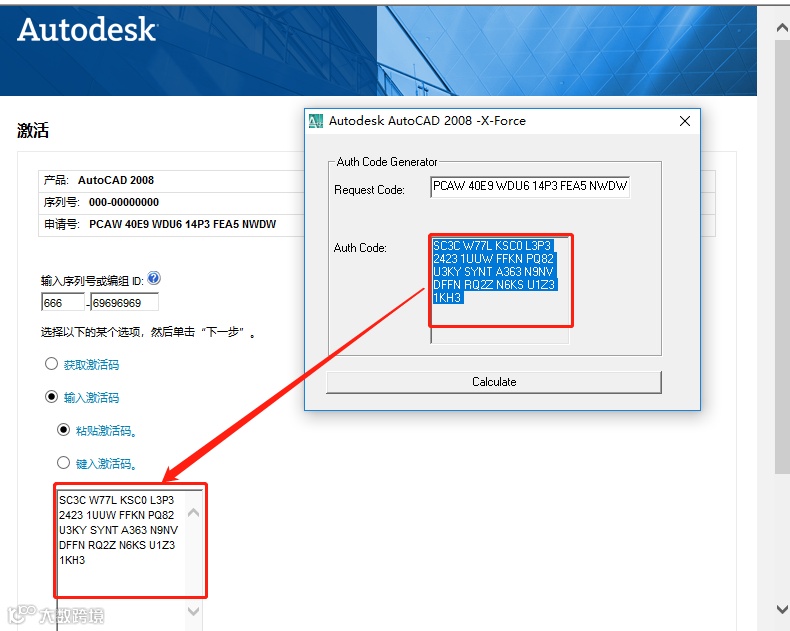The width and height of the screenshot is (790, 631).
Task: Click the page scrollbar down arrow
Action: tap(782, 609)
